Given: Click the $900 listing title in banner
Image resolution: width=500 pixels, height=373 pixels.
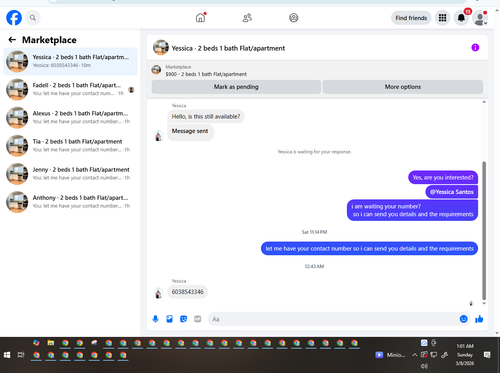Looking at the screenshot, I should (x=206, y=74).
